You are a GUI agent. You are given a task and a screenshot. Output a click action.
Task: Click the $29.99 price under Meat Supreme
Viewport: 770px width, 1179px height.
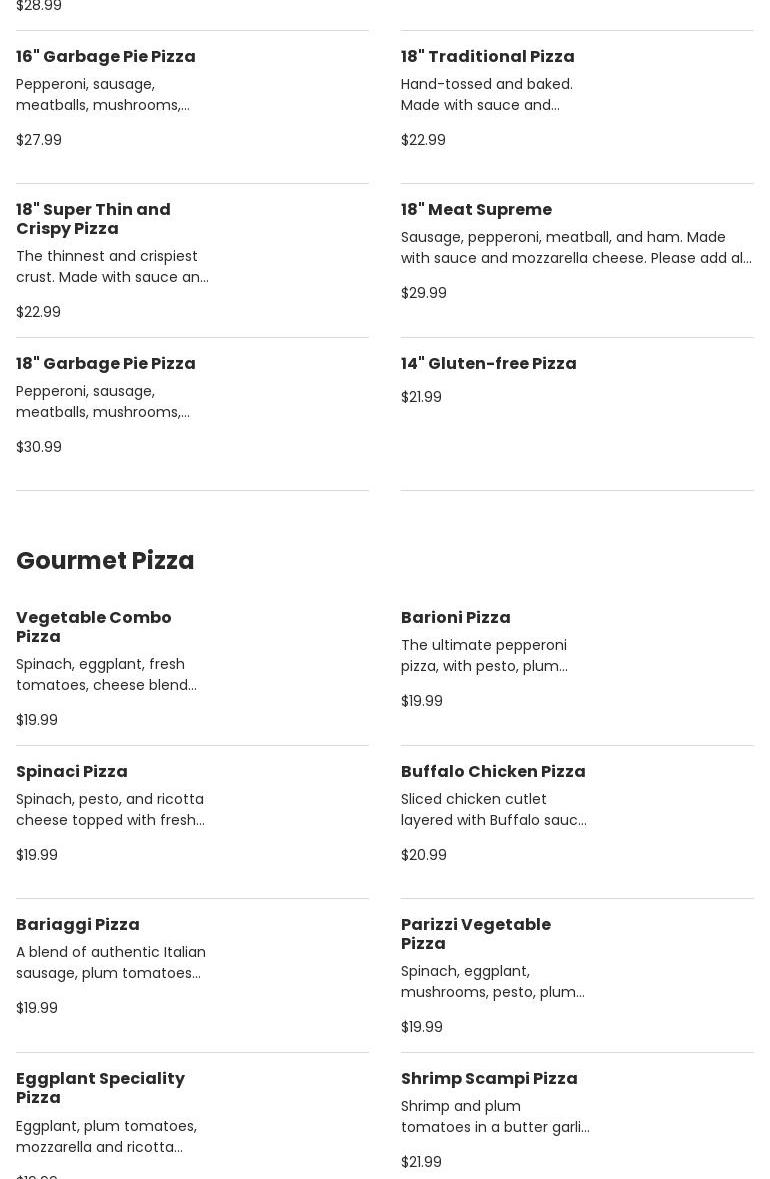pyautogui.click(x=424, y=293)
